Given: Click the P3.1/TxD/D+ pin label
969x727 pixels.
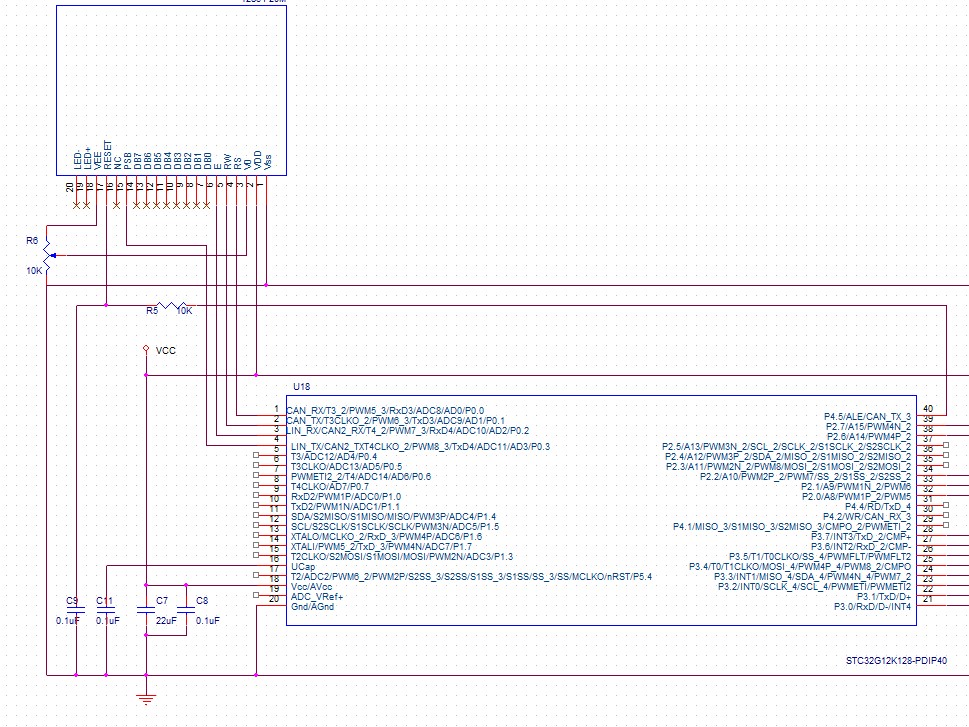Looking at the screenshot, I should (x=884, y=597).
